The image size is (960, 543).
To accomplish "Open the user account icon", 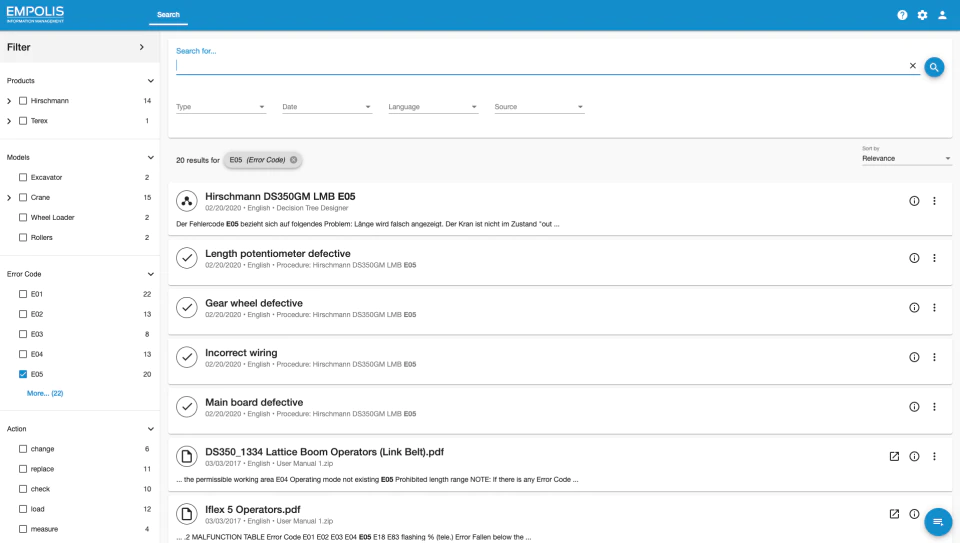I will coord(942,15).
